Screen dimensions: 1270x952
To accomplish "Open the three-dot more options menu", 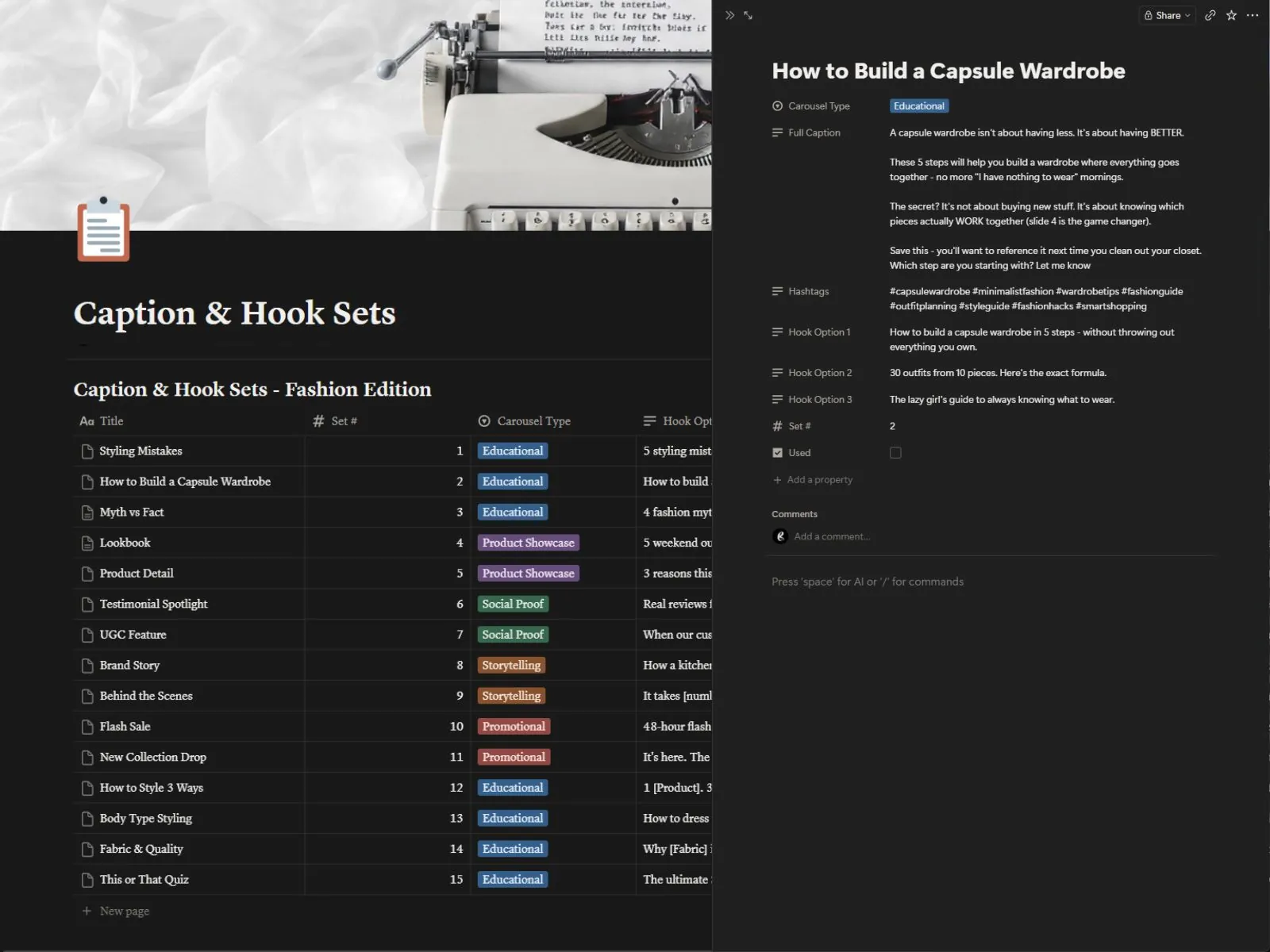I will [1253, 15].
